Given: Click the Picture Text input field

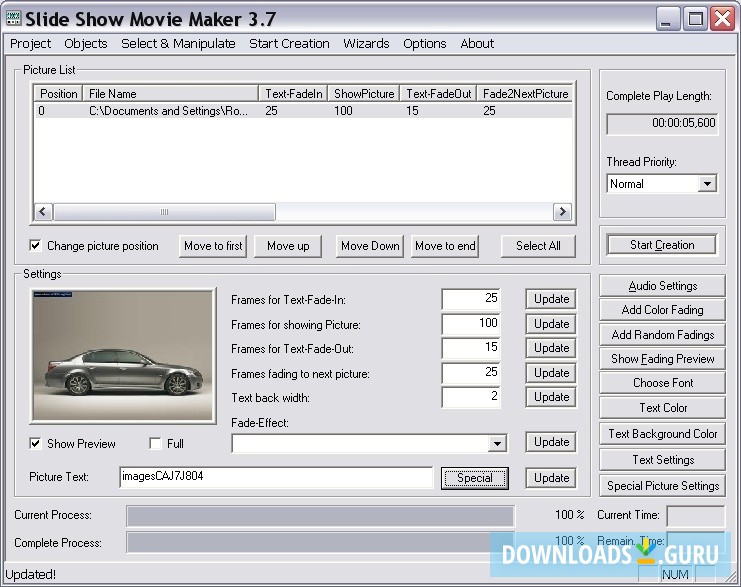Looking at the screenshot, I should point(276,477).
